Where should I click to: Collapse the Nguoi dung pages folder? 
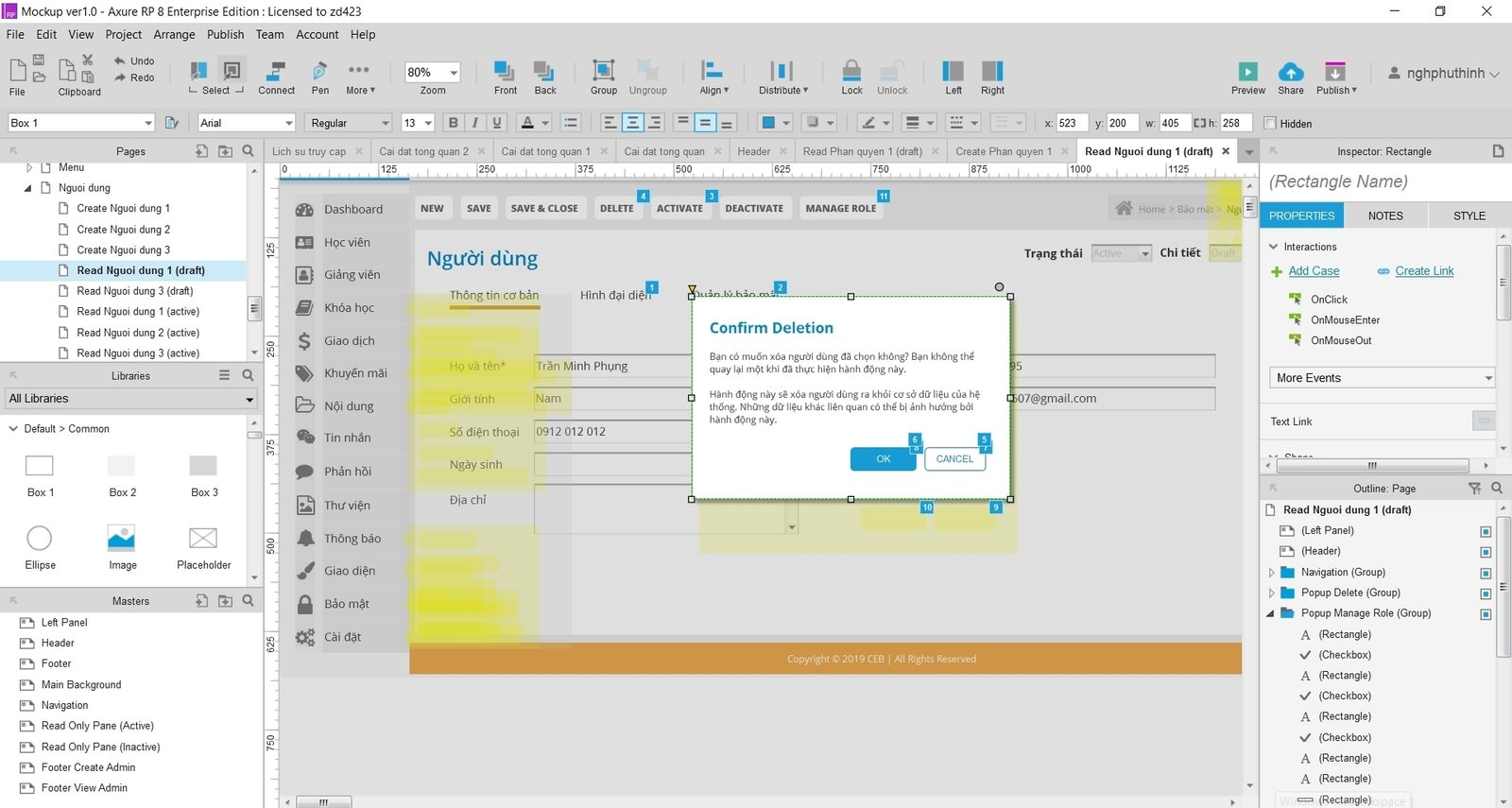tap(27, 188)
